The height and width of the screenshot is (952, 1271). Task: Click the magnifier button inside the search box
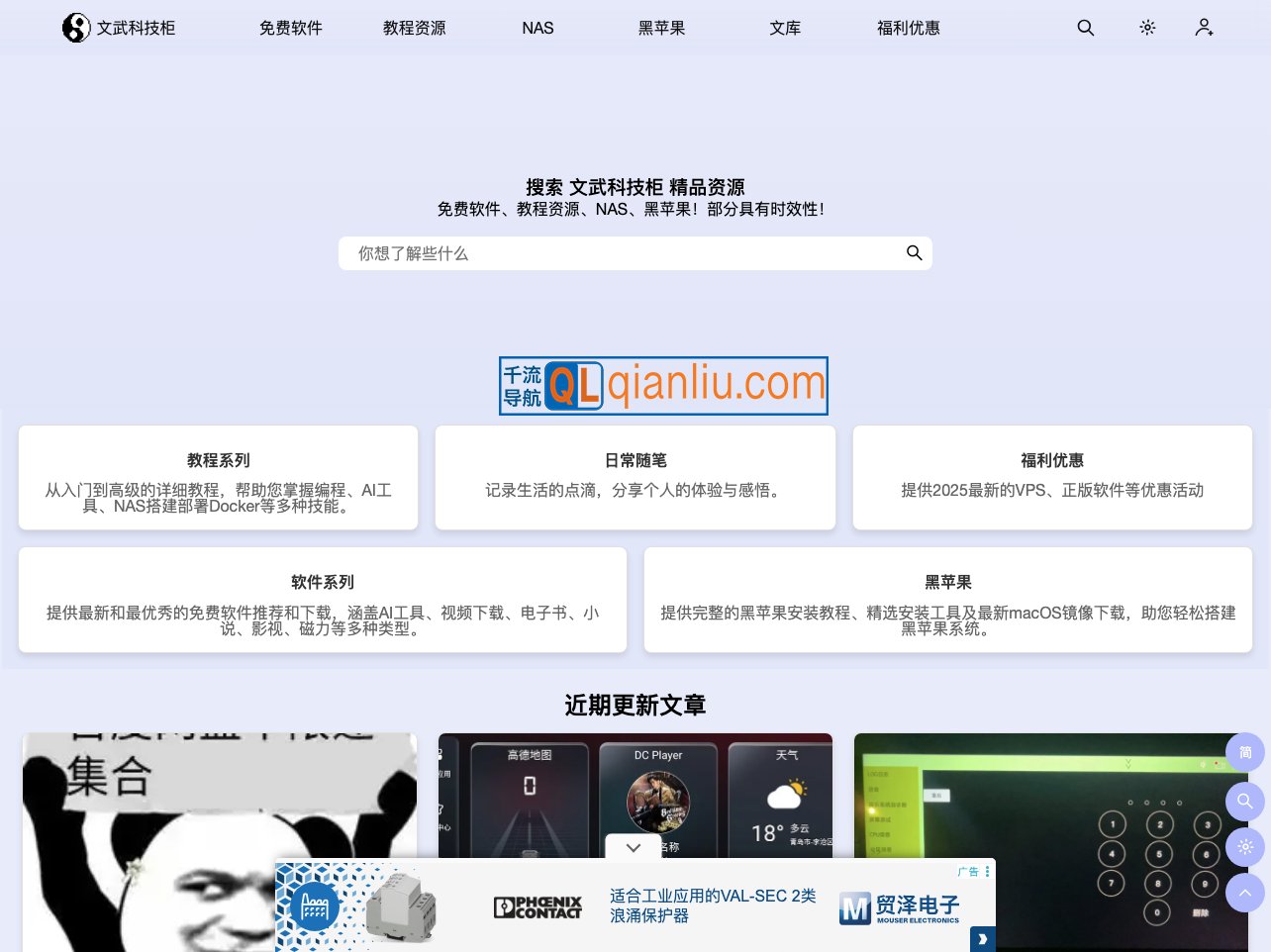914,253
